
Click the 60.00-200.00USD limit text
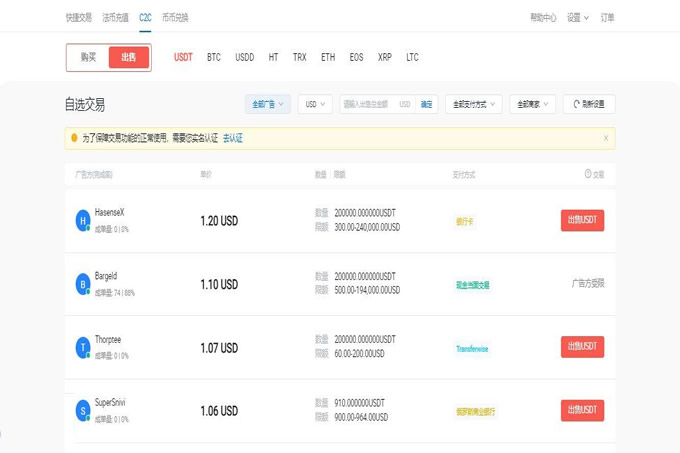click(359, 354)
